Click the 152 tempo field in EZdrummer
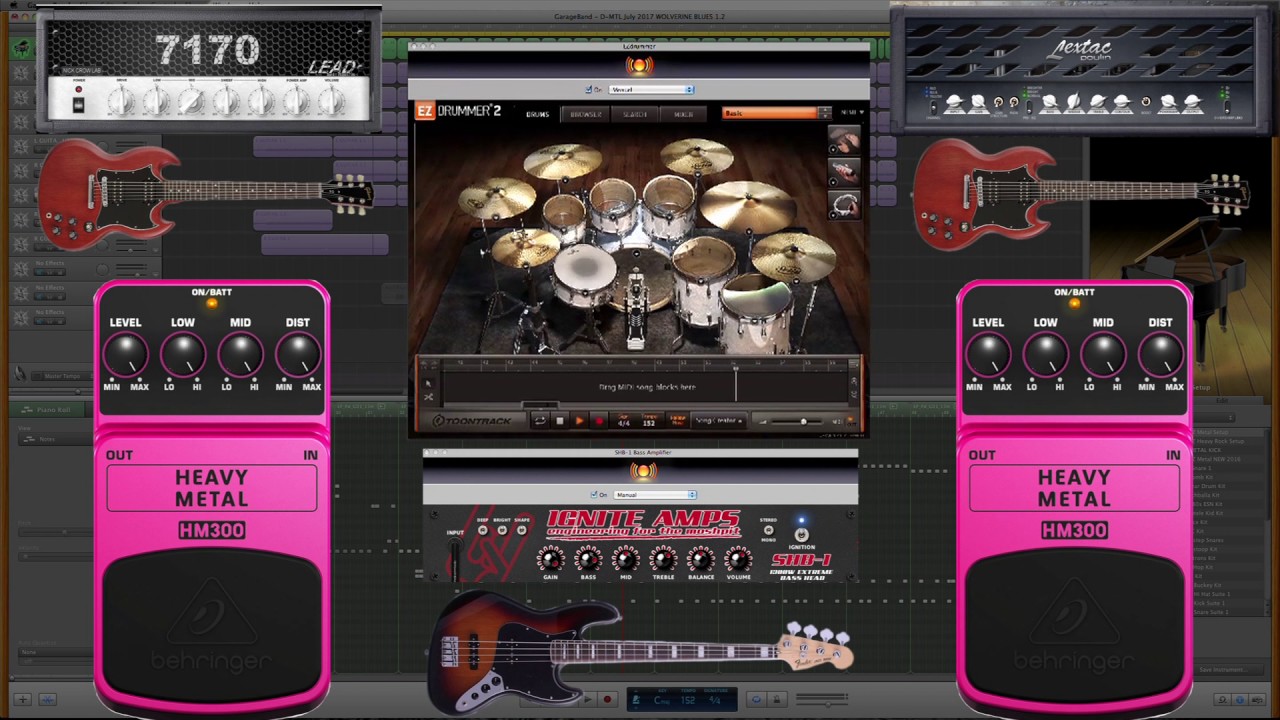 coord(649,421)
